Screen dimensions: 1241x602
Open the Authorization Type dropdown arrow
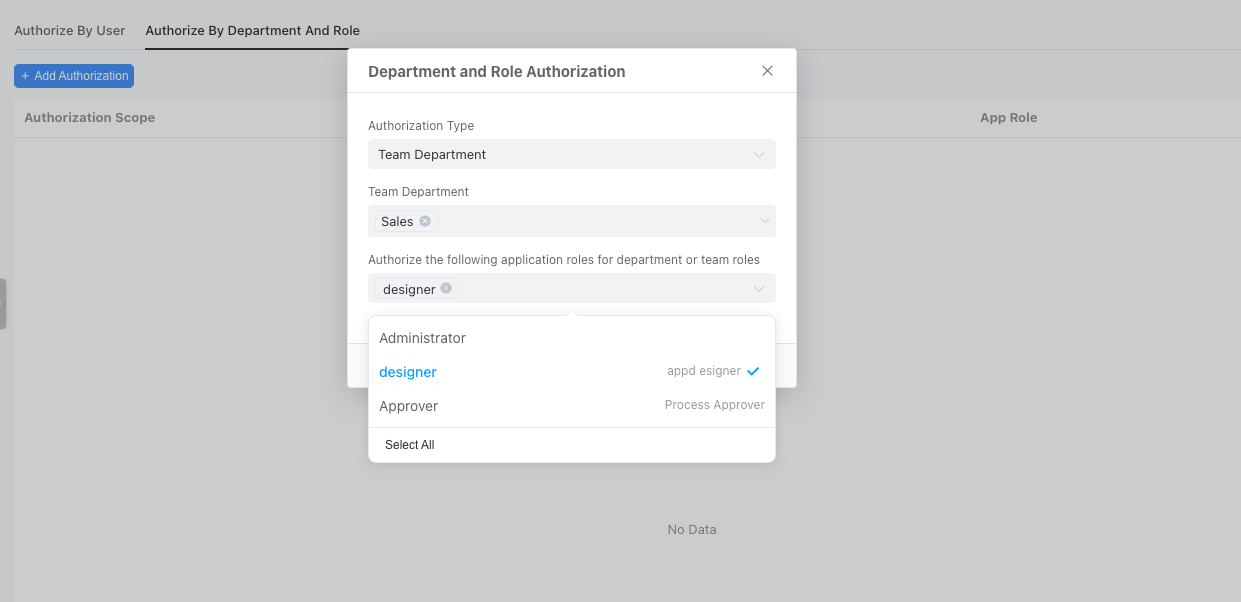click(x=759, y=155)
